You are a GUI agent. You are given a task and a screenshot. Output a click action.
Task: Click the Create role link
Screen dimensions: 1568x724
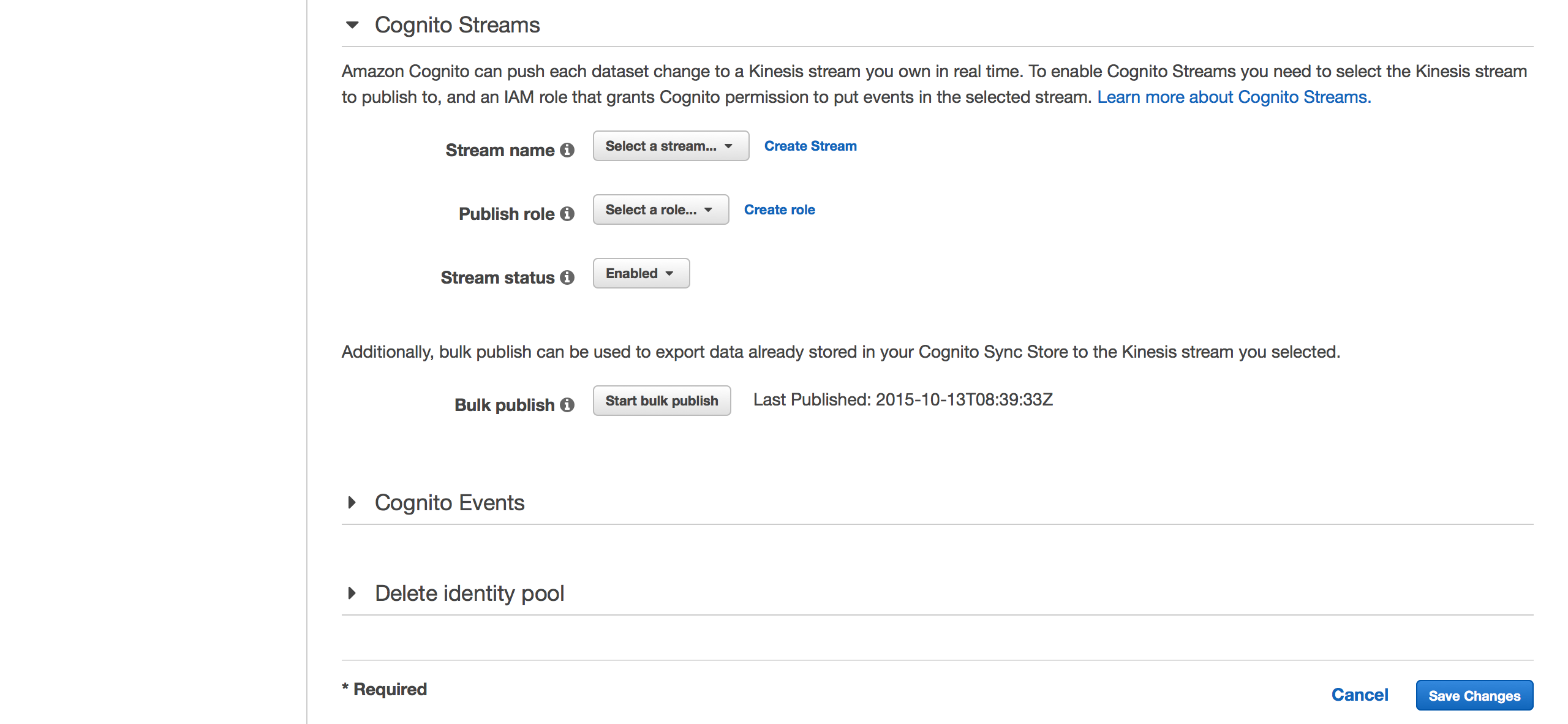779,209
